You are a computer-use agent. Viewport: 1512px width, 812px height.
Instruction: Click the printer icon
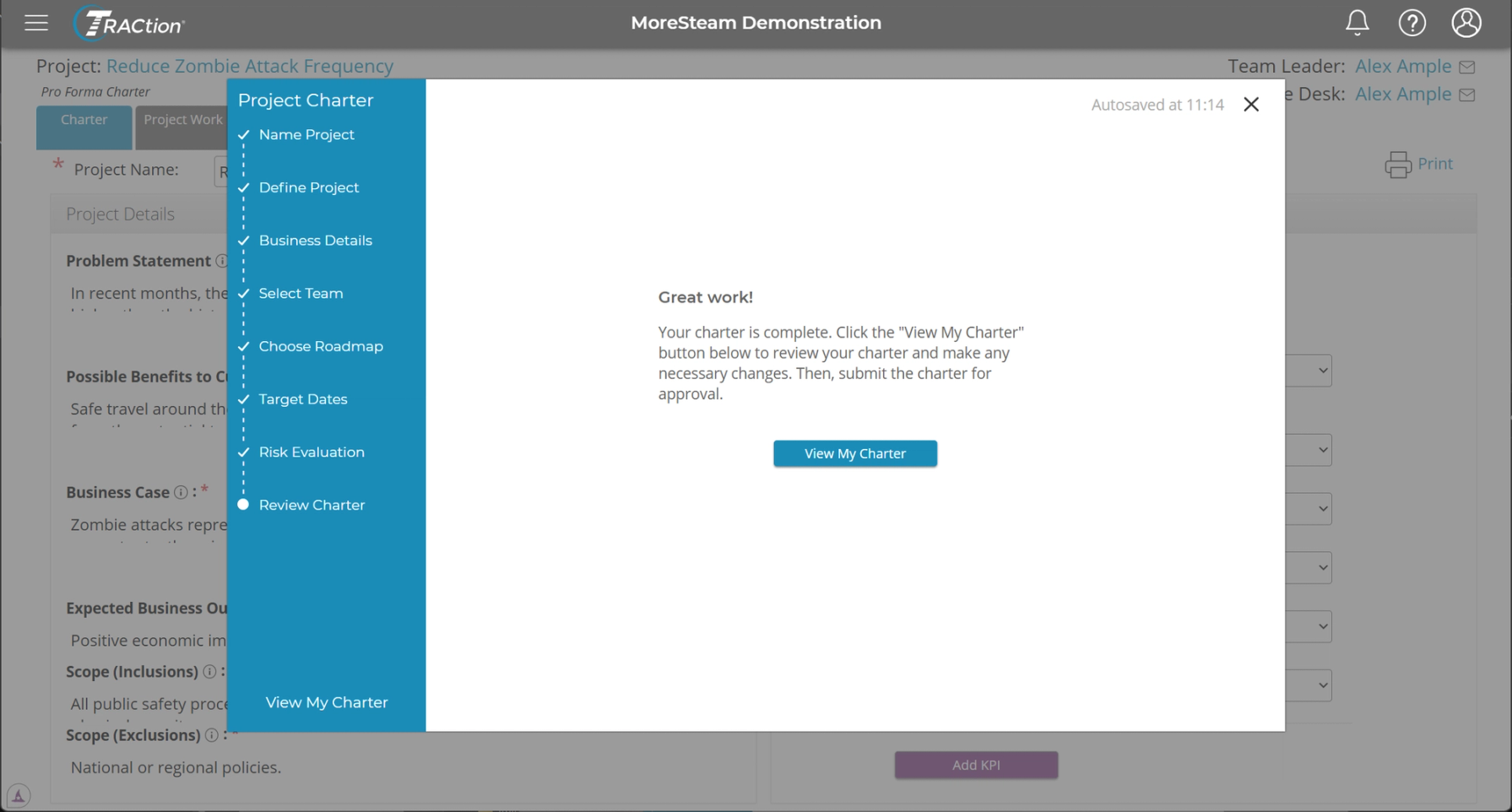click(x=1398, y=165)
